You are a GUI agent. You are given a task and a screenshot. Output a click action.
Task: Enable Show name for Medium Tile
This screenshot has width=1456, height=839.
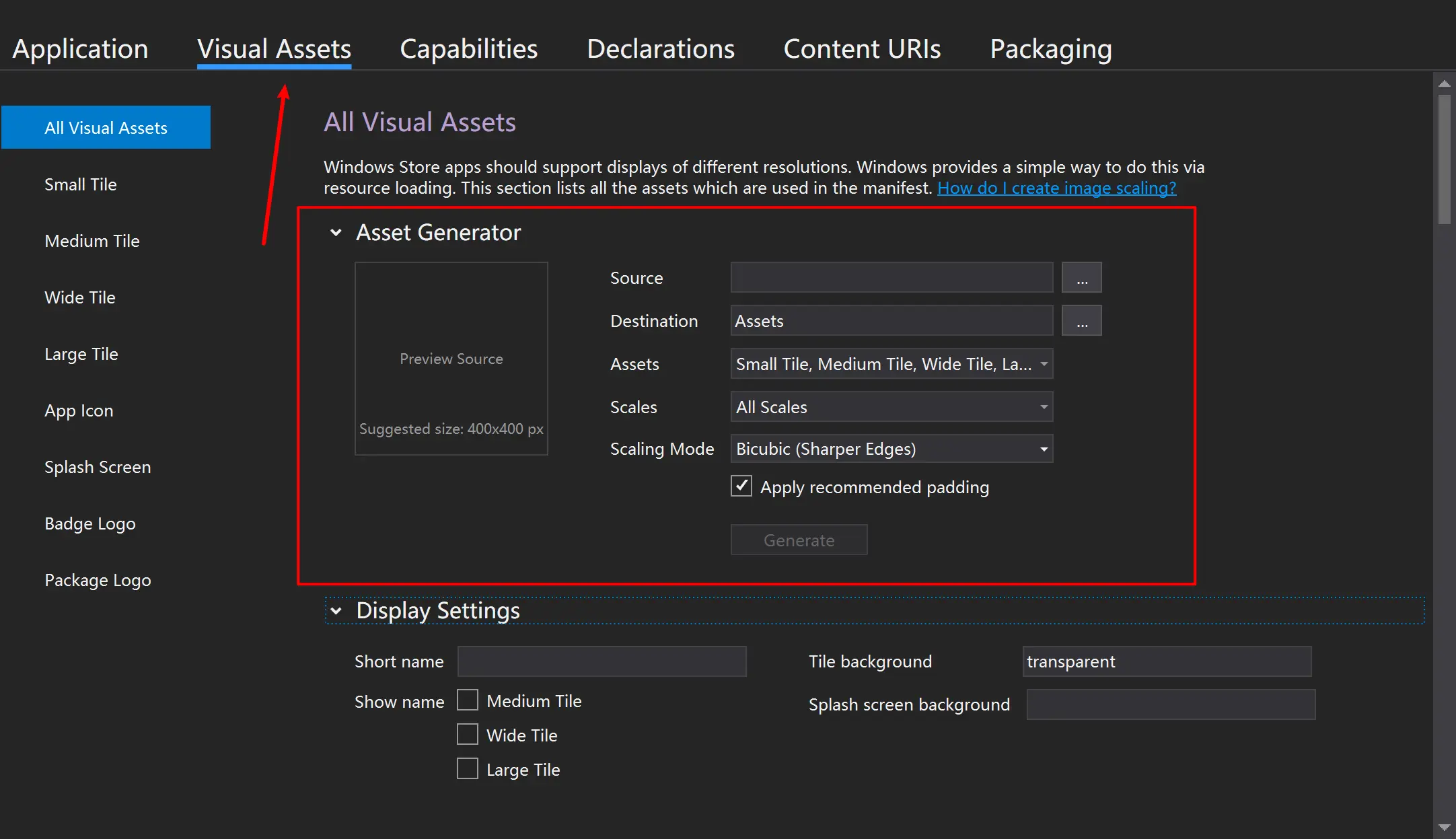point(468,700)
